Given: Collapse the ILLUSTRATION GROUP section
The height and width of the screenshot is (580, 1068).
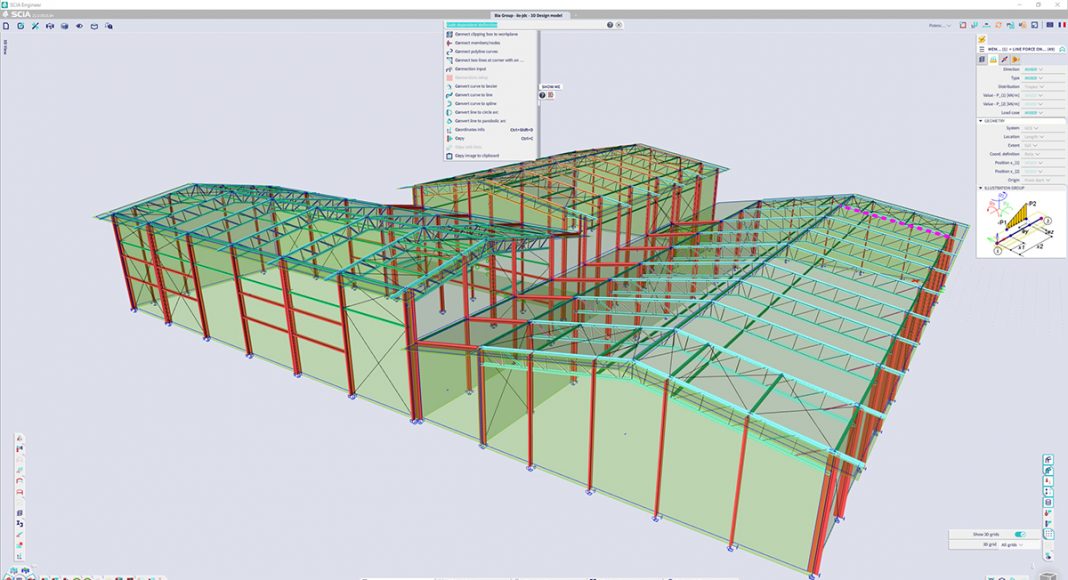Looking at the screenshot, I should pos(981,188).
